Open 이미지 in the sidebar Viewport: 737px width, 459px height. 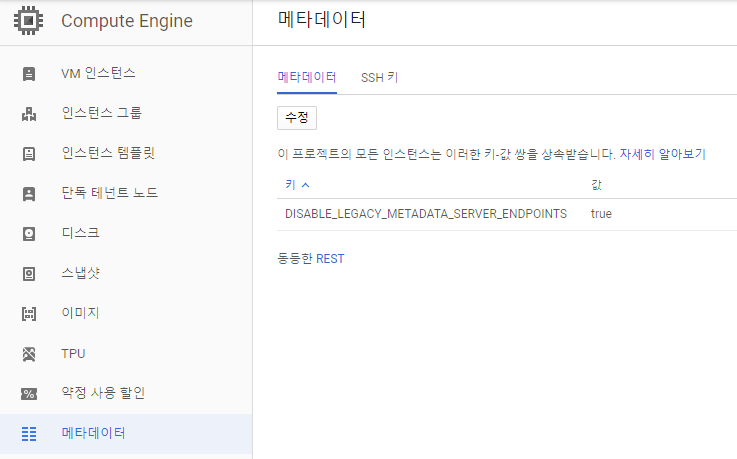pyautogui.click(x=80, y=313)
